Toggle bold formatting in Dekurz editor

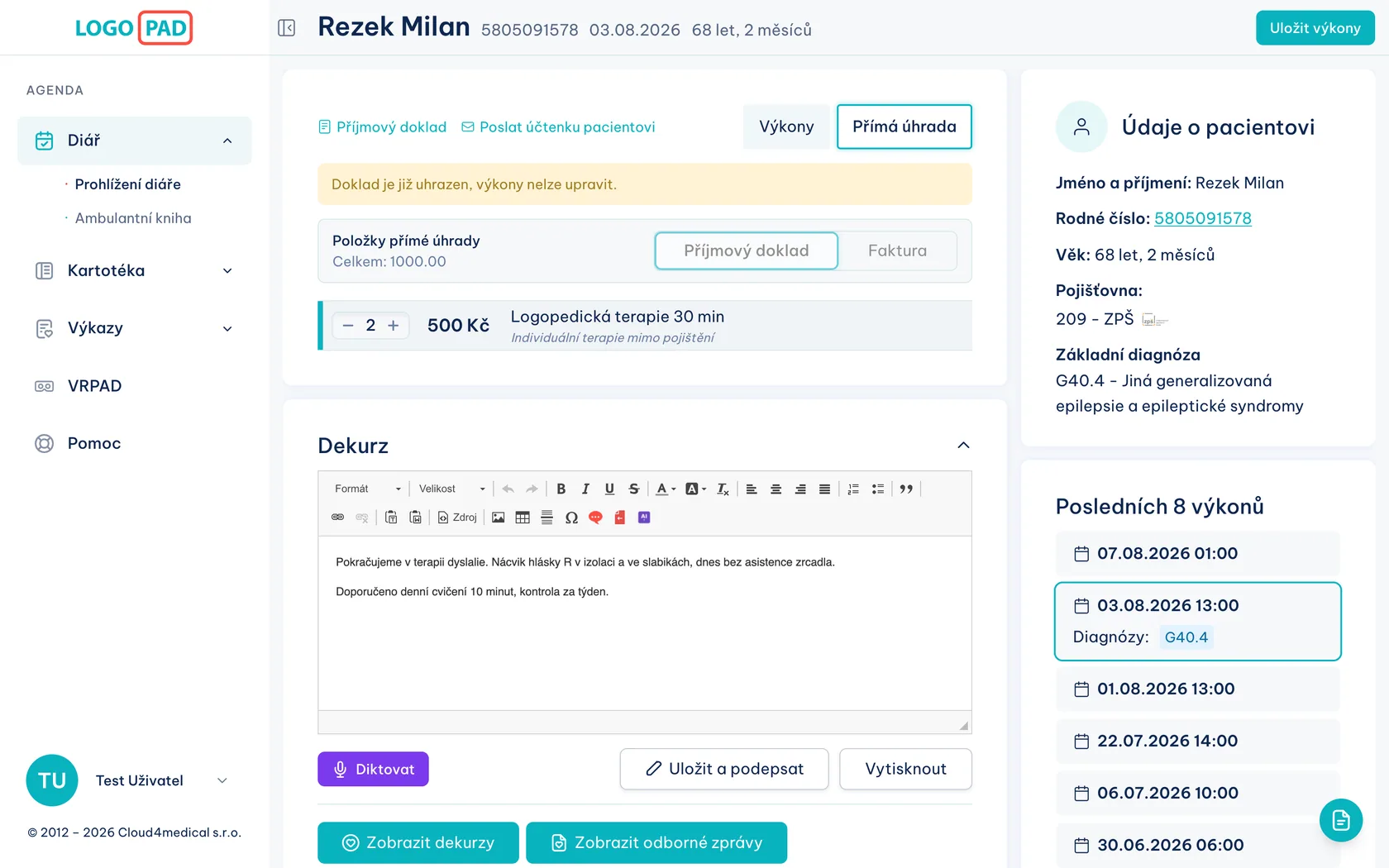click(561, 489)
